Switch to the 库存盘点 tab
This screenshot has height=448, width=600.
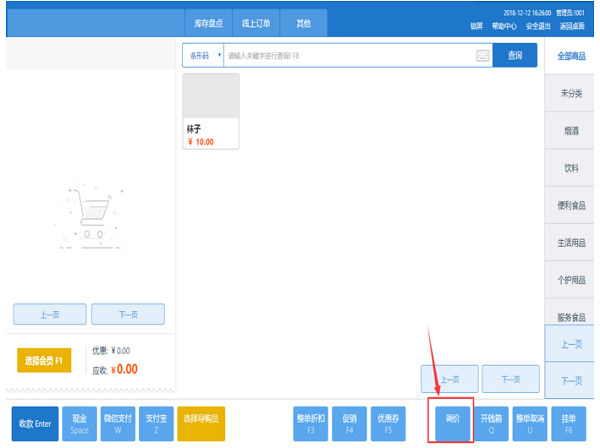(209, 23)
